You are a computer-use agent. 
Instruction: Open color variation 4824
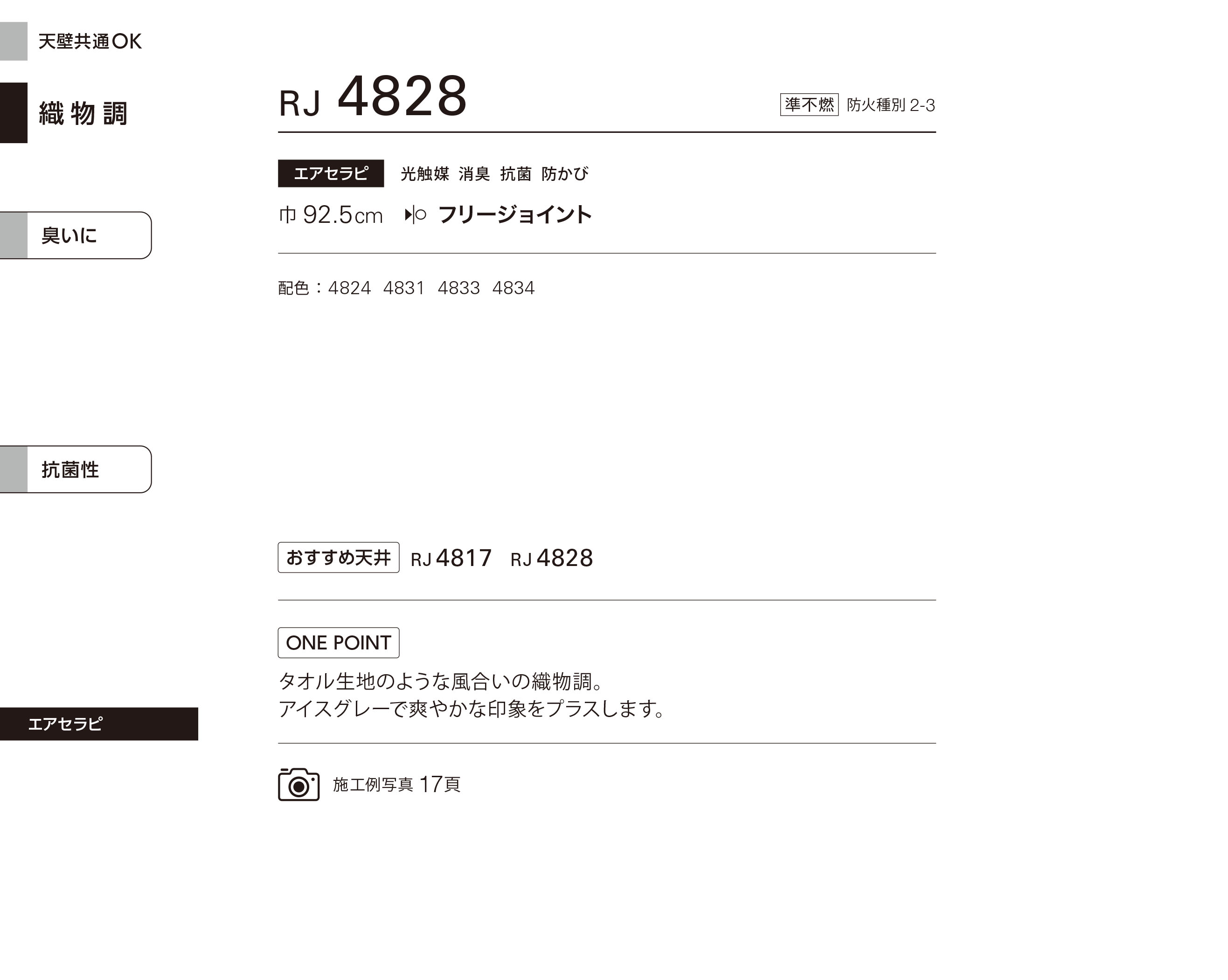click(x=349, y=288)
